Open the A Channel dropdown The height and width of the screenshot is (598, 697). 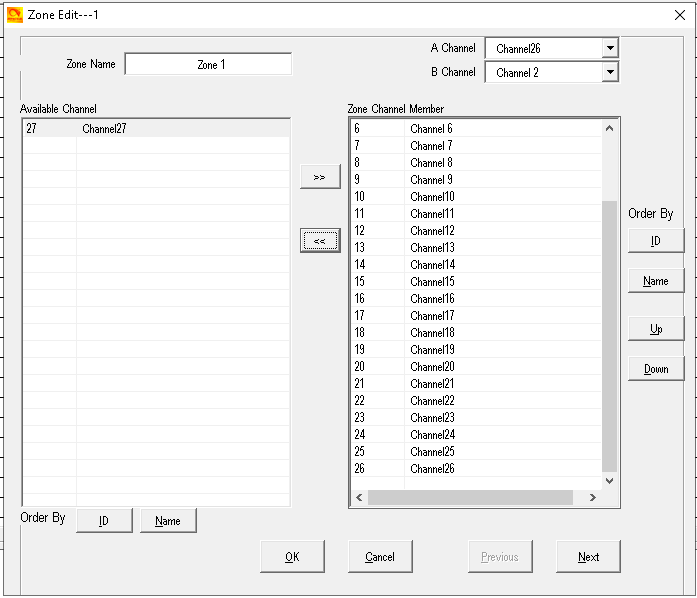click(610, 48)
